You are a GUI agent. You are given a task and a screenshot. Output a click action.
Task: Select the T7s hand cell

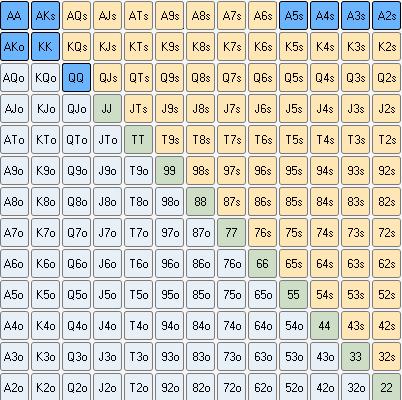point(231,139)
